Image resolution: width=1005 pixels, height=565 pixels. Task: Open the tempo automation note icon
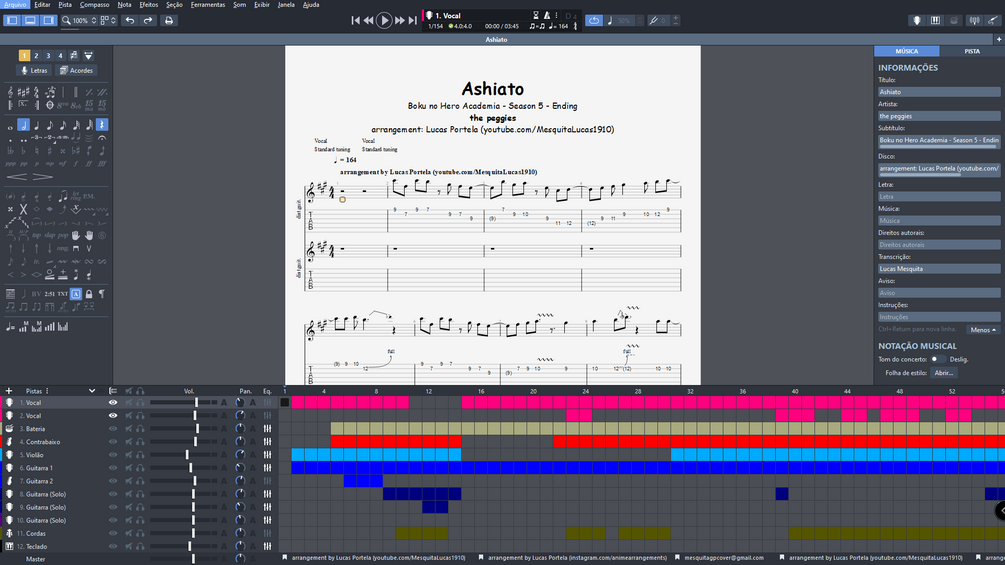pos(10,327)
